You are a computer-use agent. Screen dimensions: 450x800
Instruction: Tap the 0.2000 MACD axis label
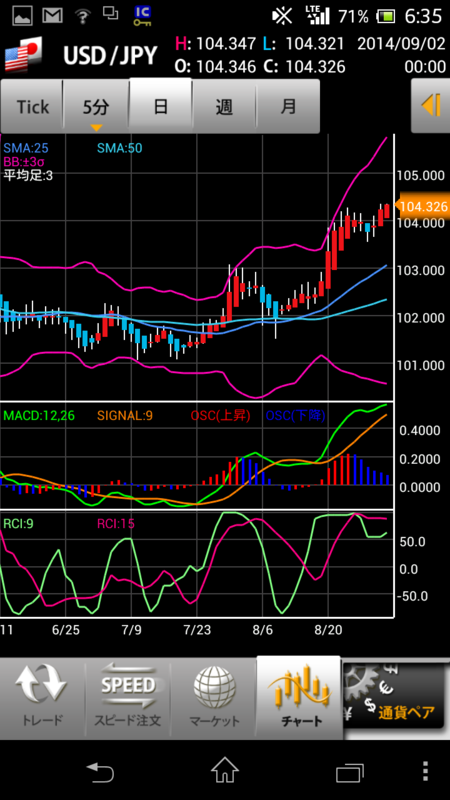coord(420,459)
